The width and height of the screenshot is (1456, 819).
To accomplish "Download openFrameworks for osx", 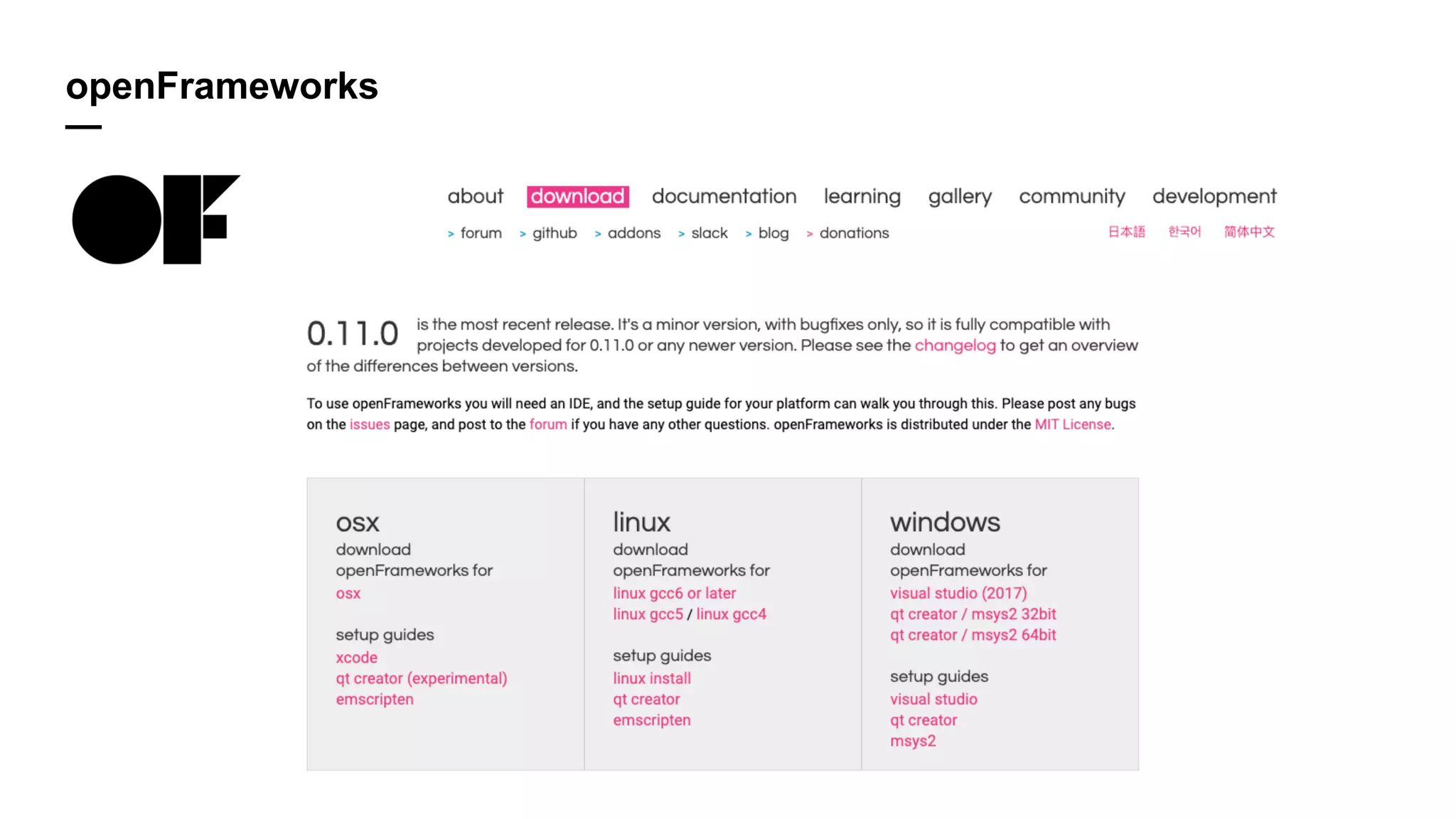I will pyautogui.click(x=348, y=593).
